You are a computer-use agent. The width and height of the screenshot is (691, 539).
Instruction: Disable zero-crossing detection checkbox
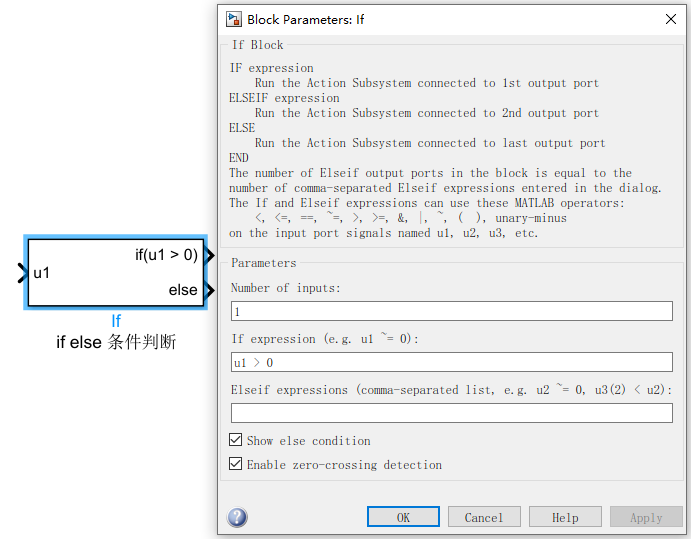click(x=236, y=464)
